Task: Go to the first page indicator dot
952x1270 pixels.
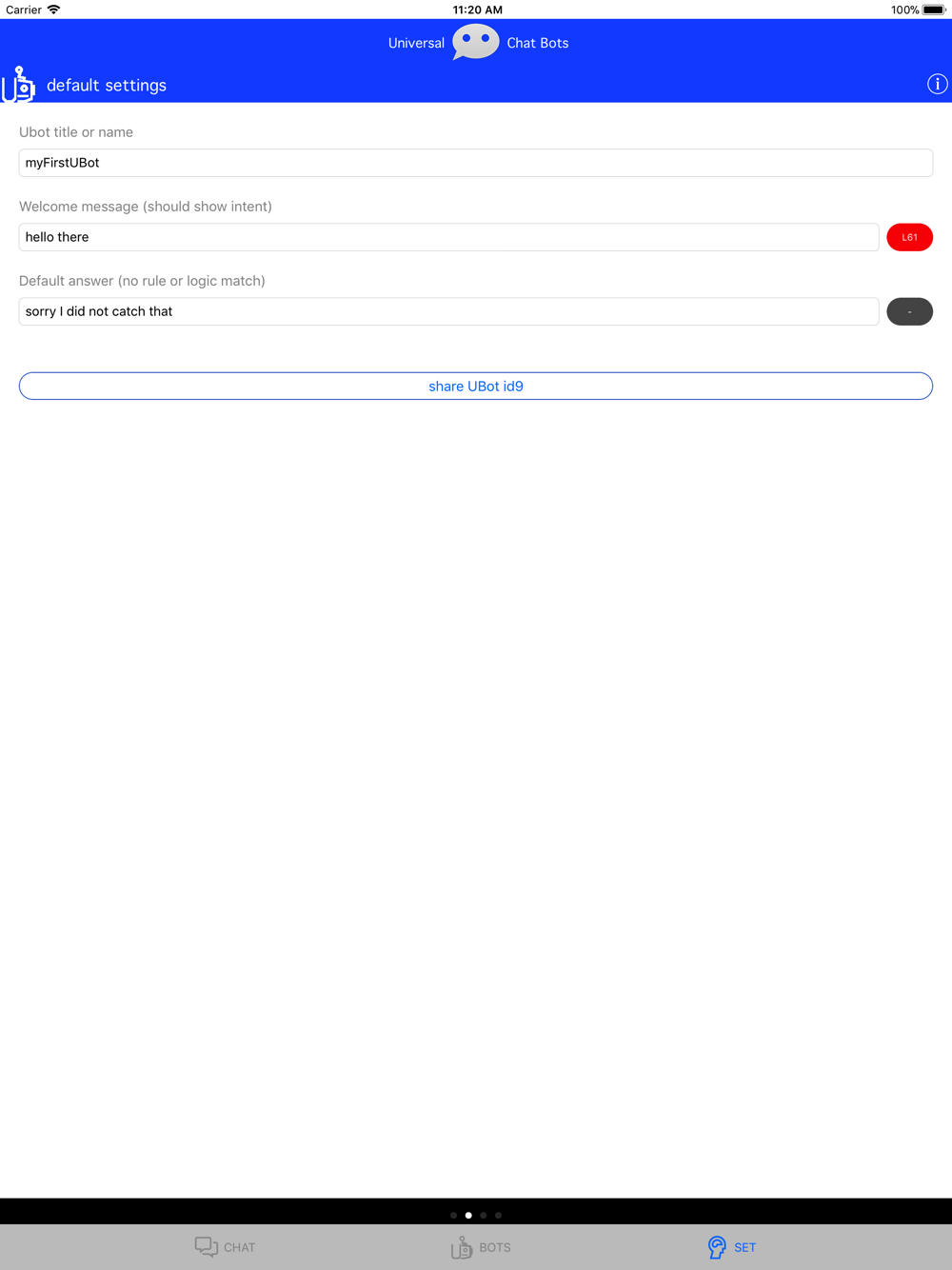Action: (454, 1215)
